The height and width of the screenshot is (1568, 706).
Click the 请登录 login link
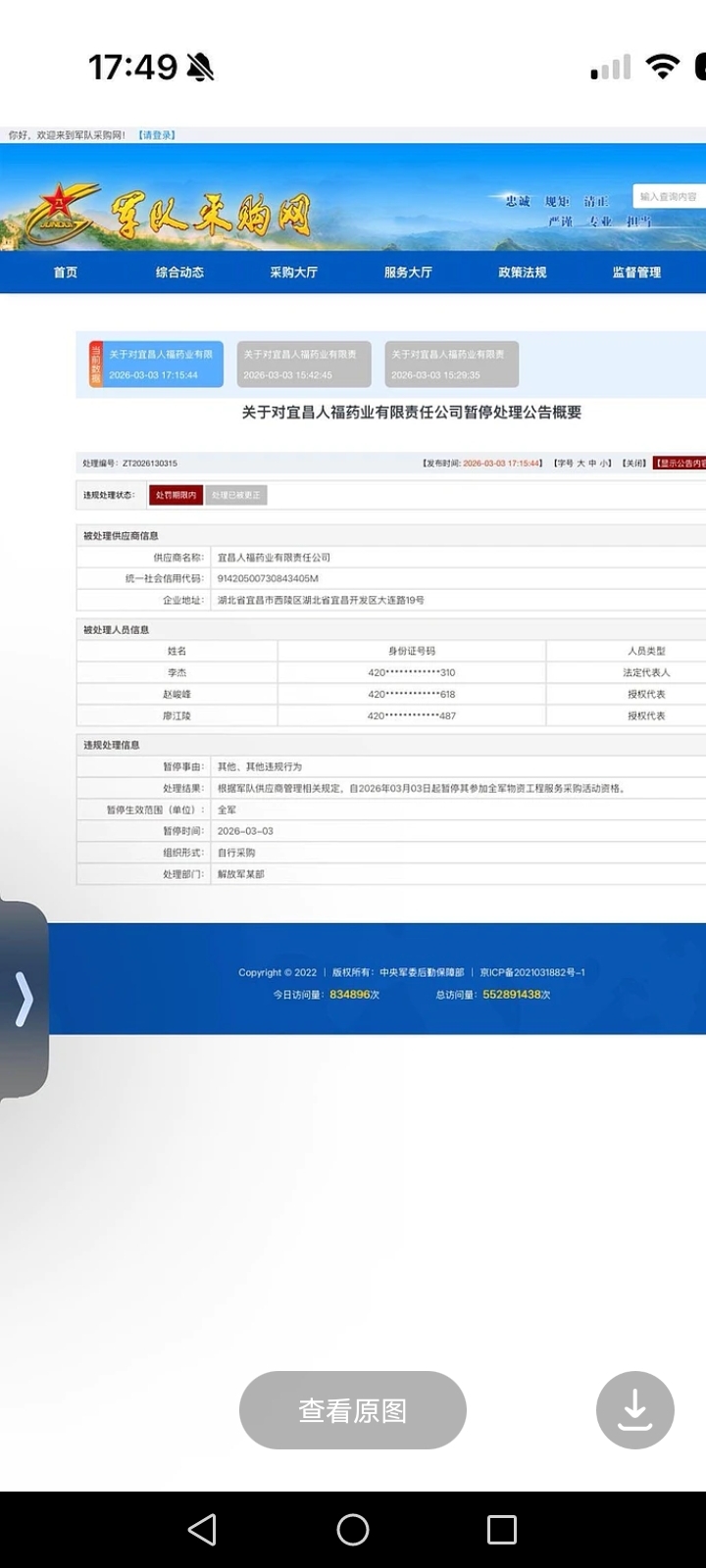pos(157,135)
